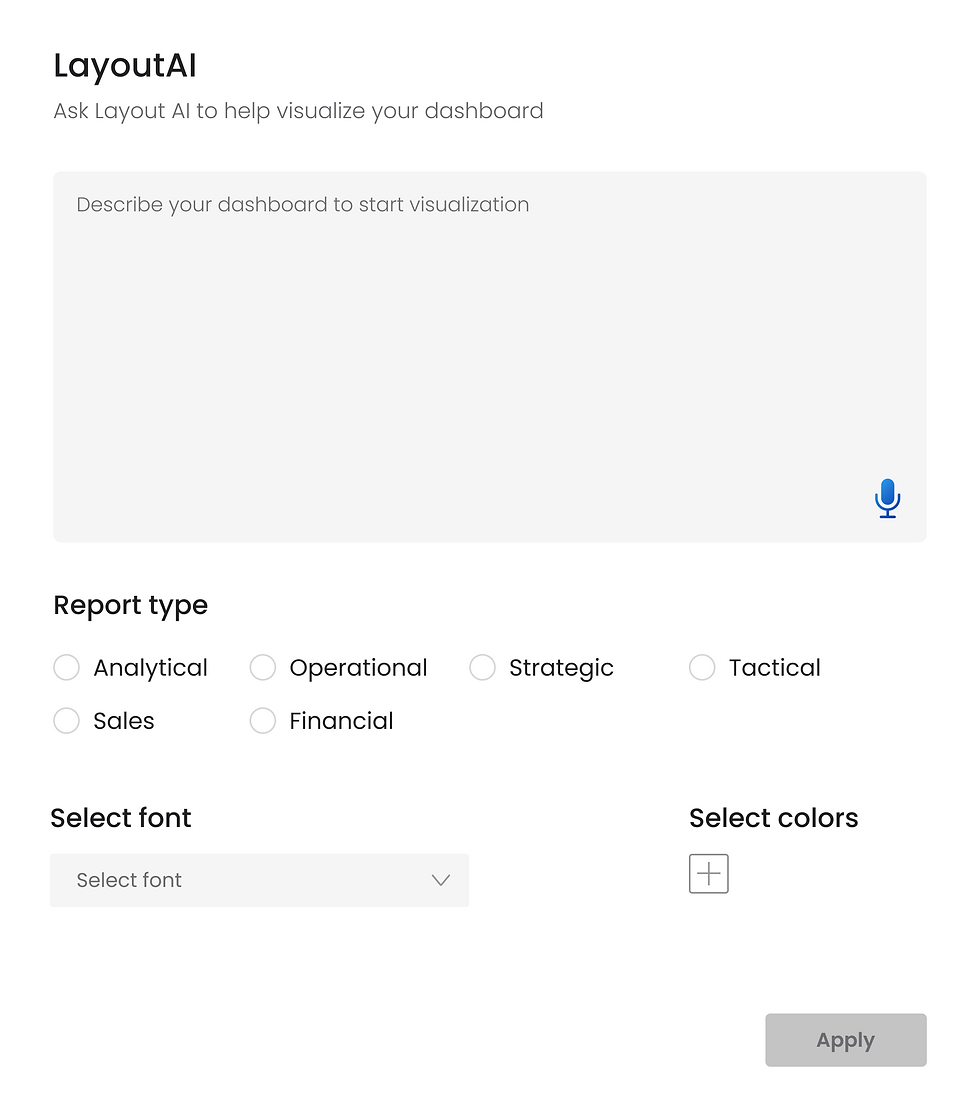Click the Select colors heading
980x1120 pixels.
773,817
